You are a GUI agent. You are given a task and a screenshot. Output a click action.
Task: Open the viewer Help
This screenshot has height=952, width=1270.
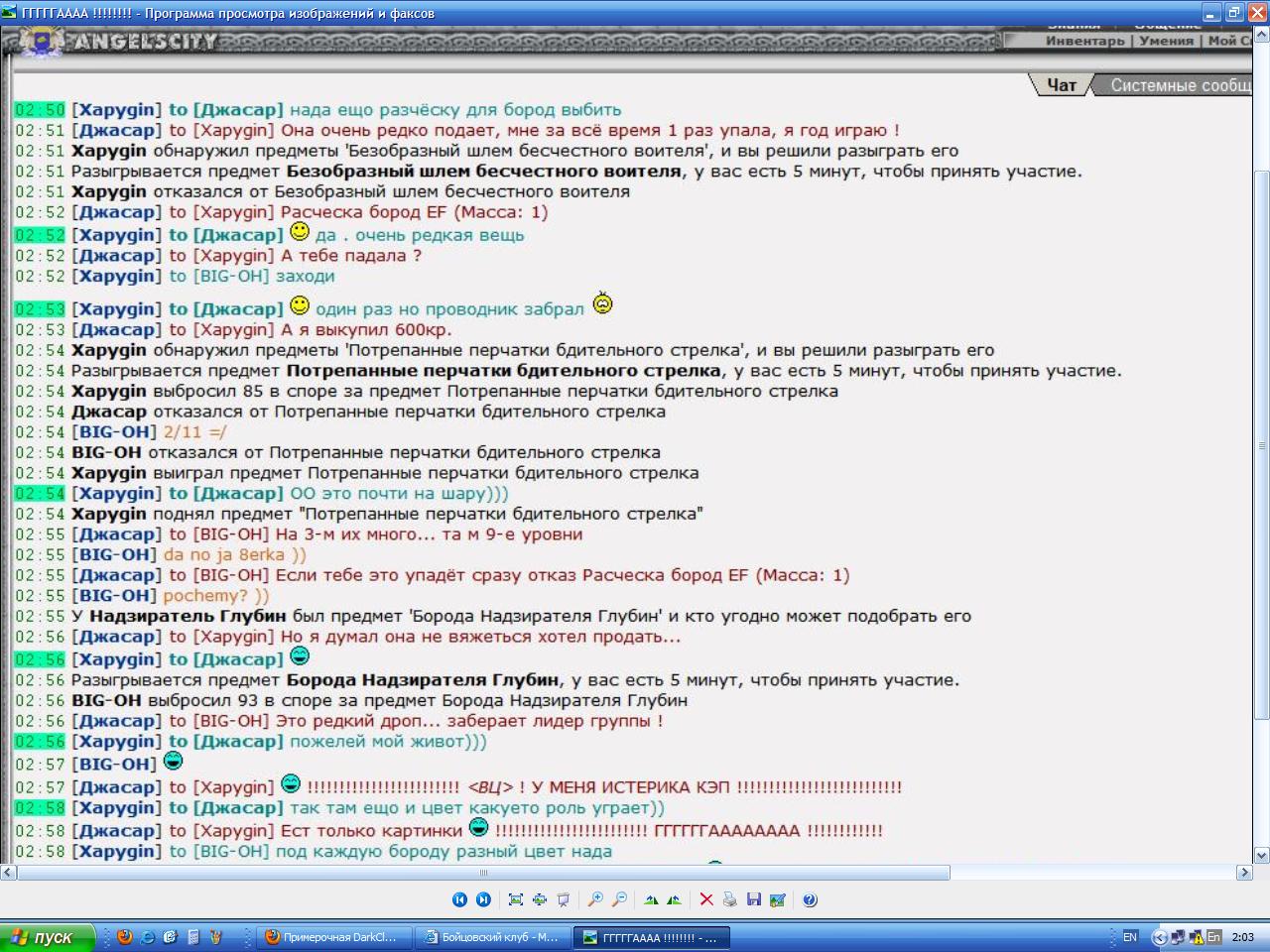(x=810, y=899)
